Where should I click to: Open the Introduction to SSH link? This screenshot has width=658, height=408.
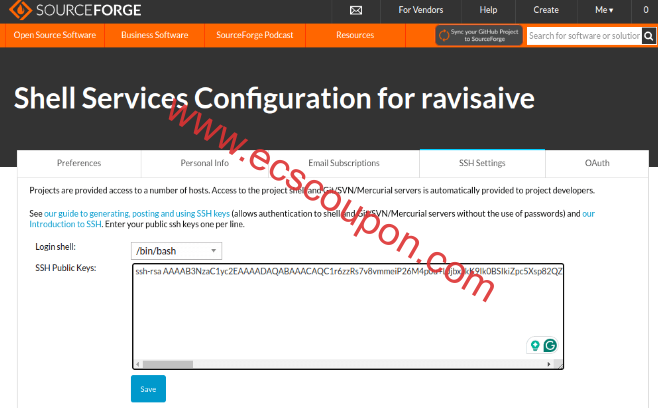coord(65,224)
